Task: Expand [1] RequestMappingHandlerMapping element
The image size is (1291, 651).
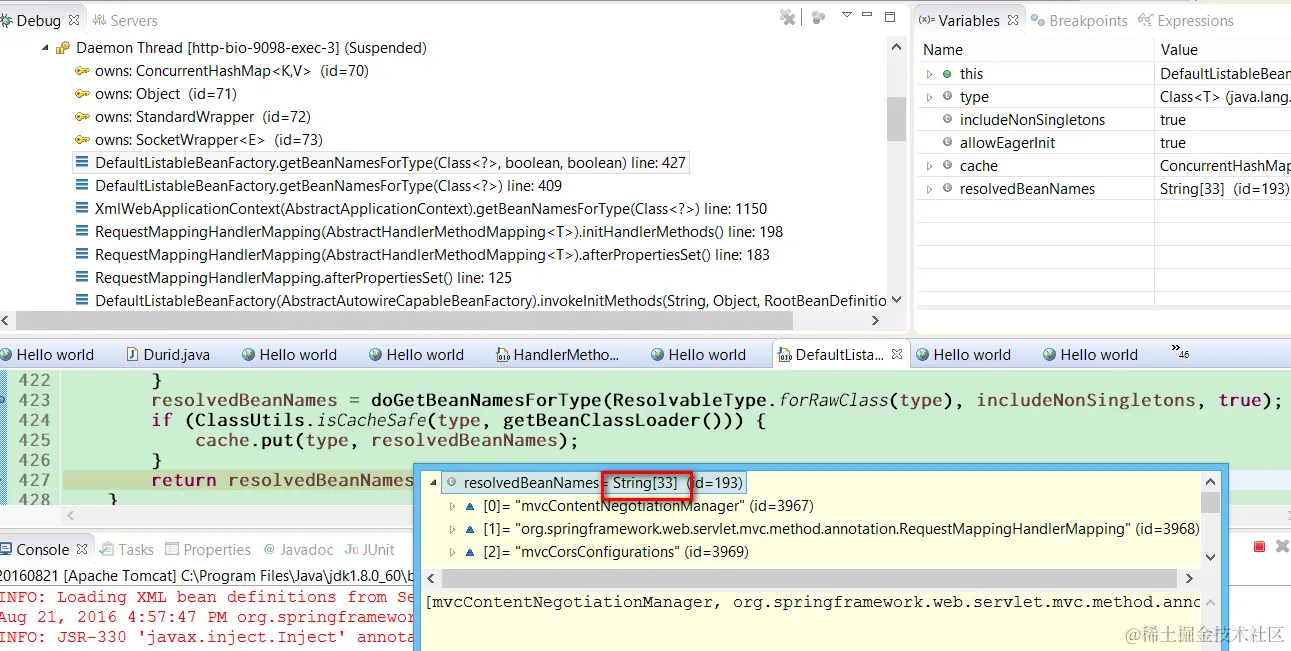Action: (x=453, y=529)
